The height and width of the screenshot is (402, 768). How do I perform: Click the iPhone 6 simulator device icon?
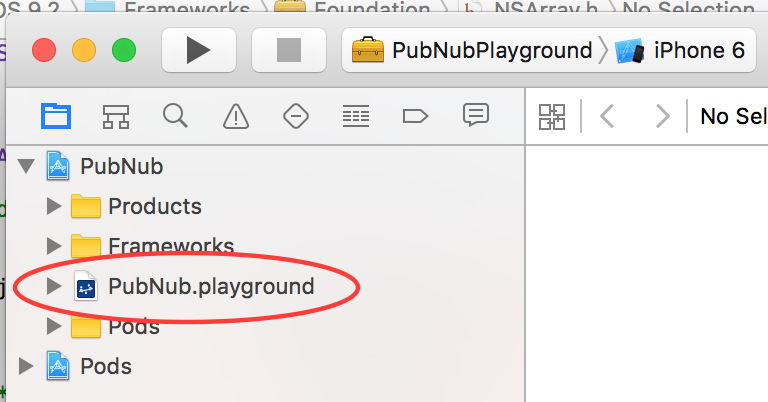[x=630, y=50]
